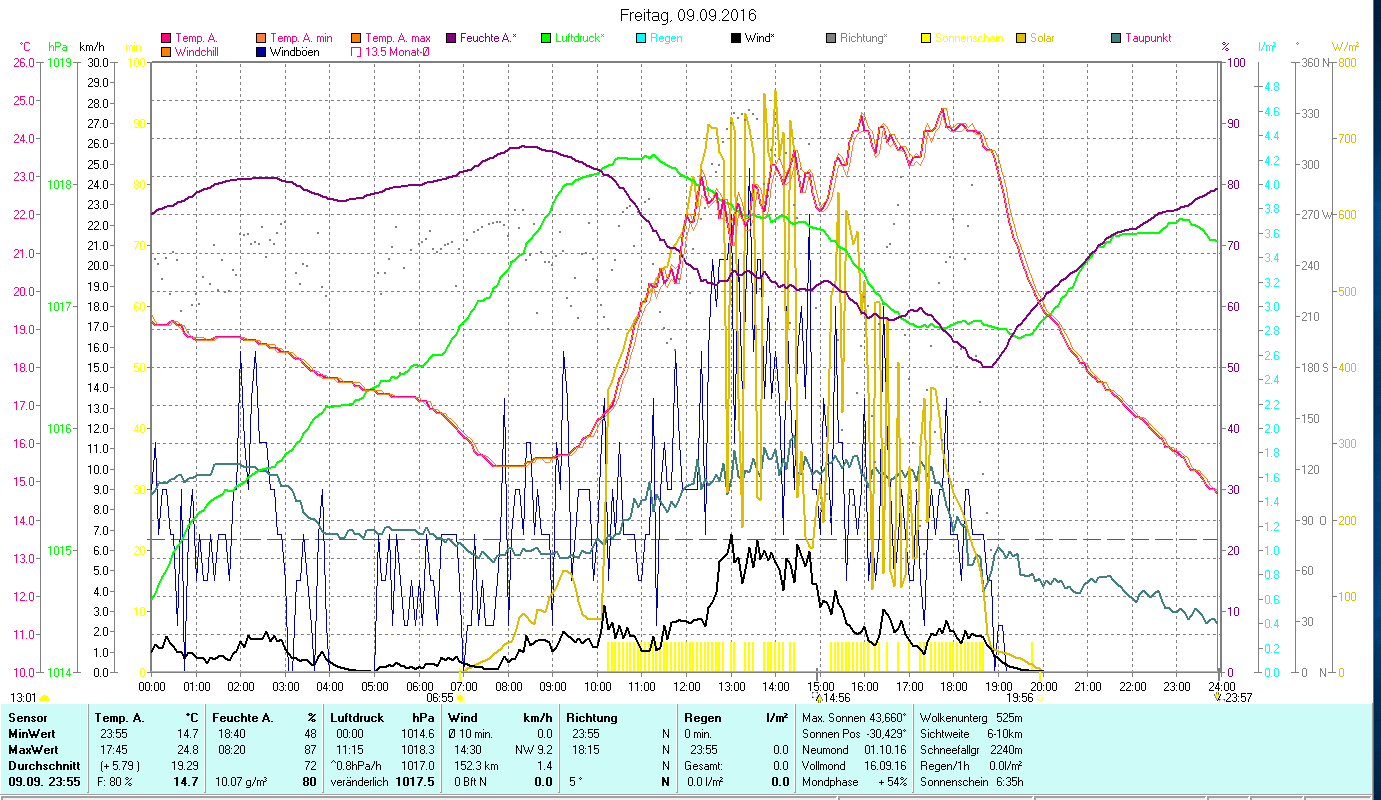
Task: Click the max temperature value 24.8
Action: click(x=189, y=749)
